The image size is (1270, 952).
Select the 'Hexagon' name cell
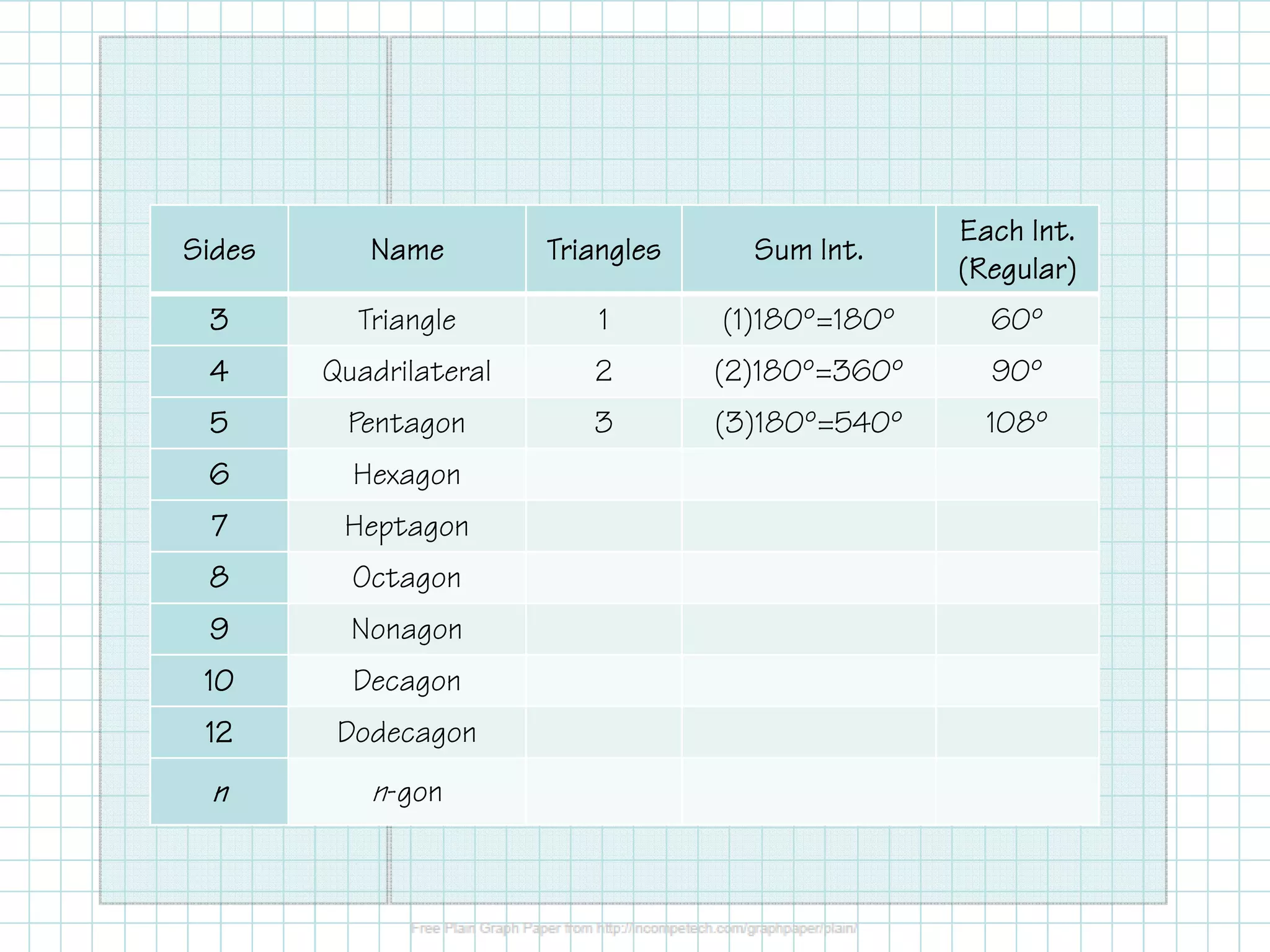407,474
